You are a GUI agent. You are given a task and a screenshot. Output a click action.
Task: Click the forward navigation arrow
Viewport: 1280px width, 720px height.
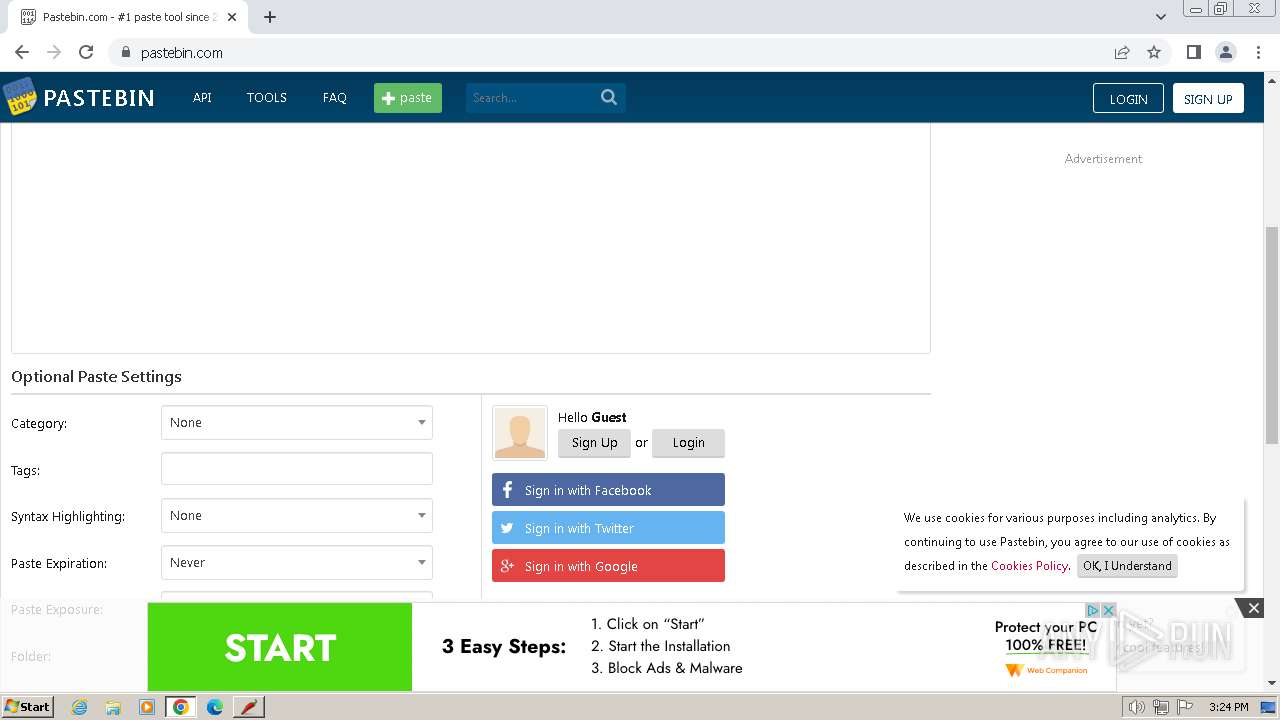pyautogui.click(x=54, y=52)
